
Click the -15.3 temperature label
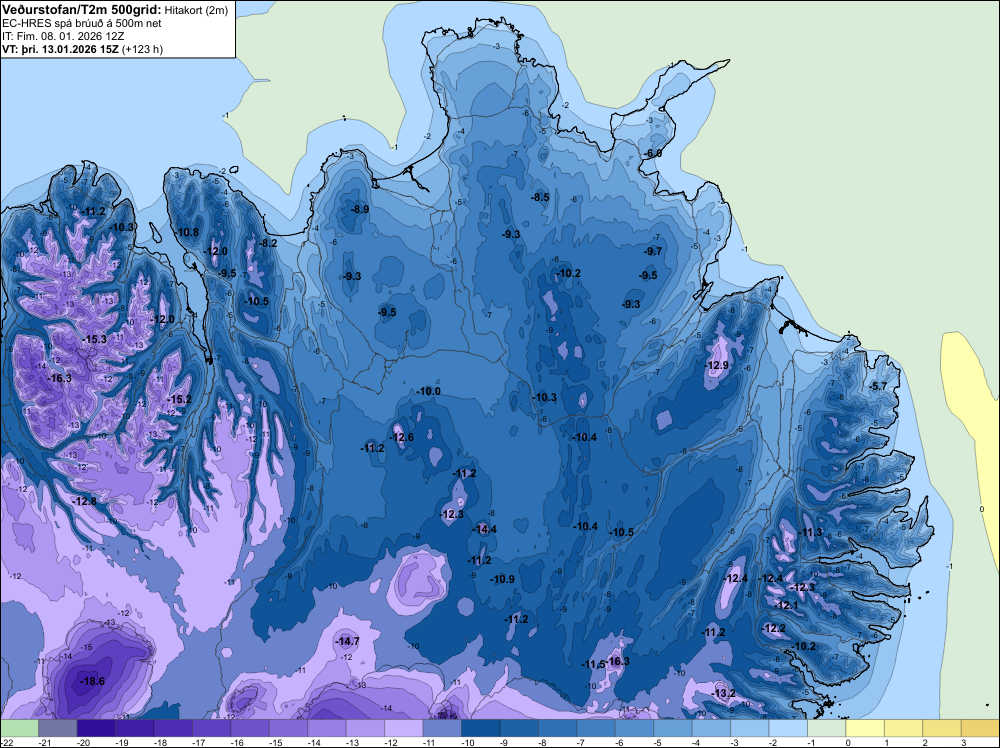click(95, 339)
